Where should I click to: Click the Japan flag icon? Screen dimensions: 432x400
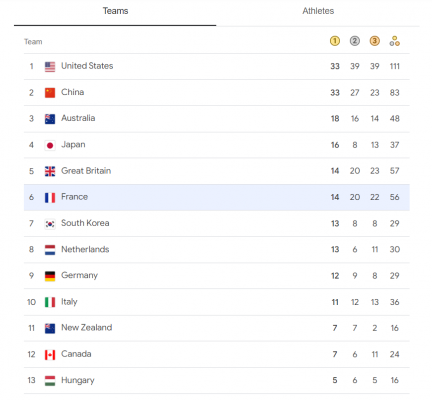tap(50, 145)
